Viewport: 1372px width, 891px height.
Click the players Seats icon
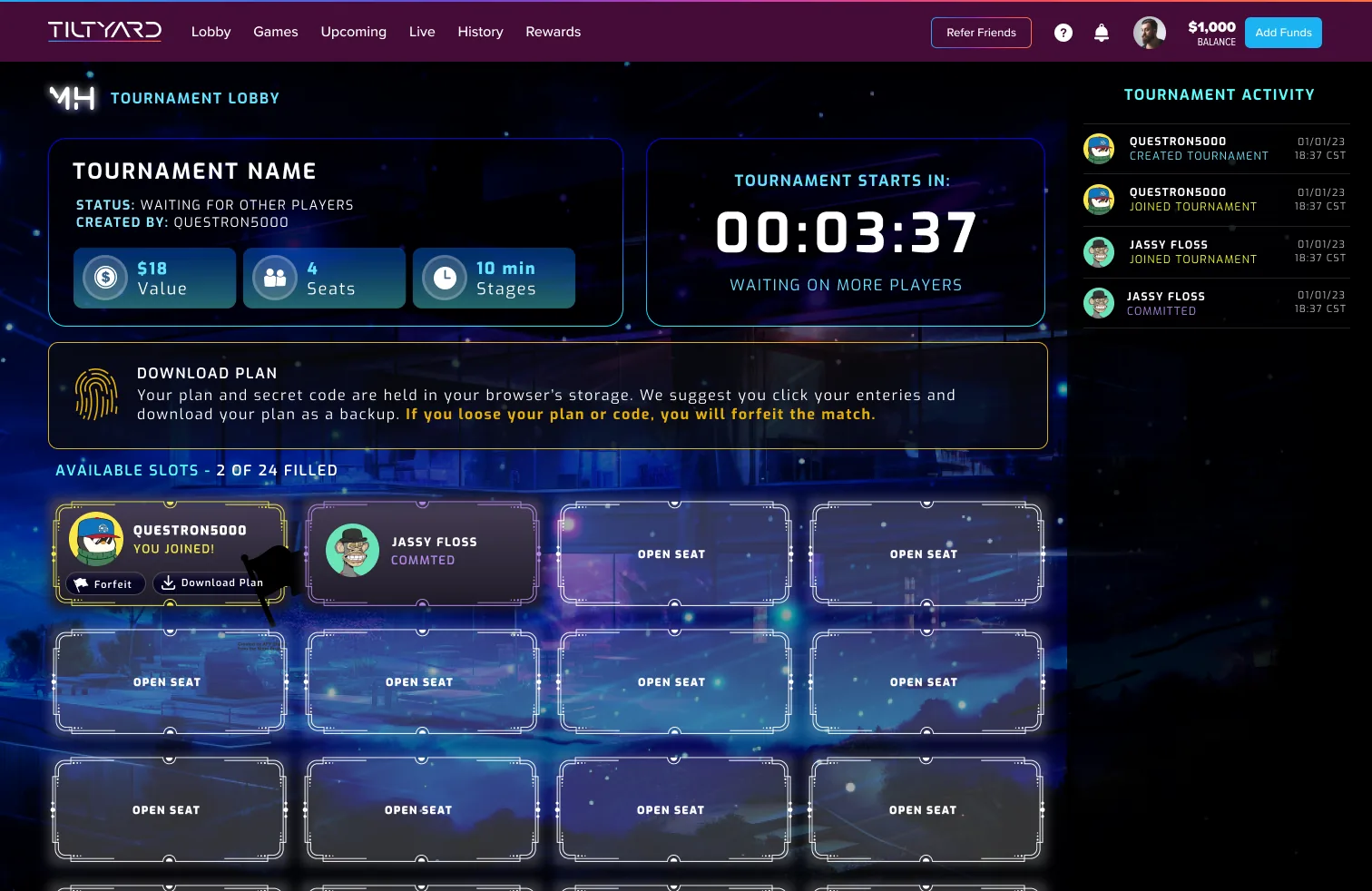pyautogui.click(x=275, y=278)
